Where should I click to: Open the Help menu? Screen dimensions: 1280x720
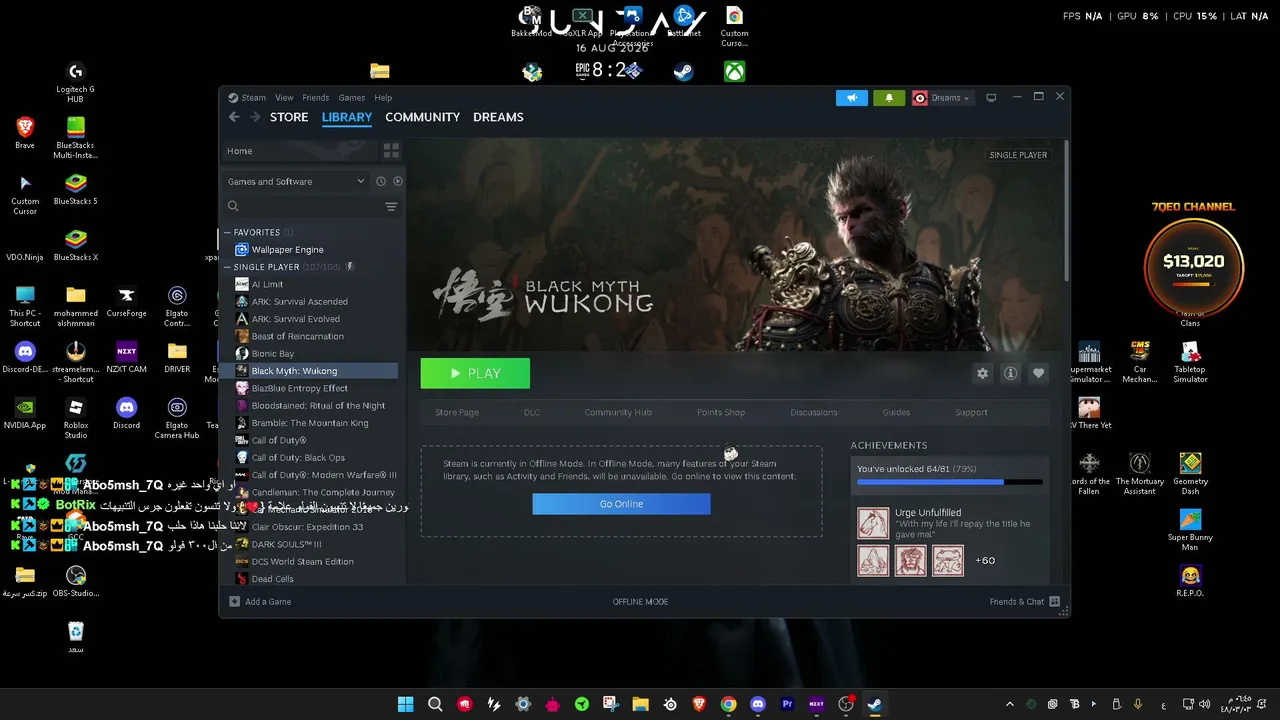click(x=383, y=98)
